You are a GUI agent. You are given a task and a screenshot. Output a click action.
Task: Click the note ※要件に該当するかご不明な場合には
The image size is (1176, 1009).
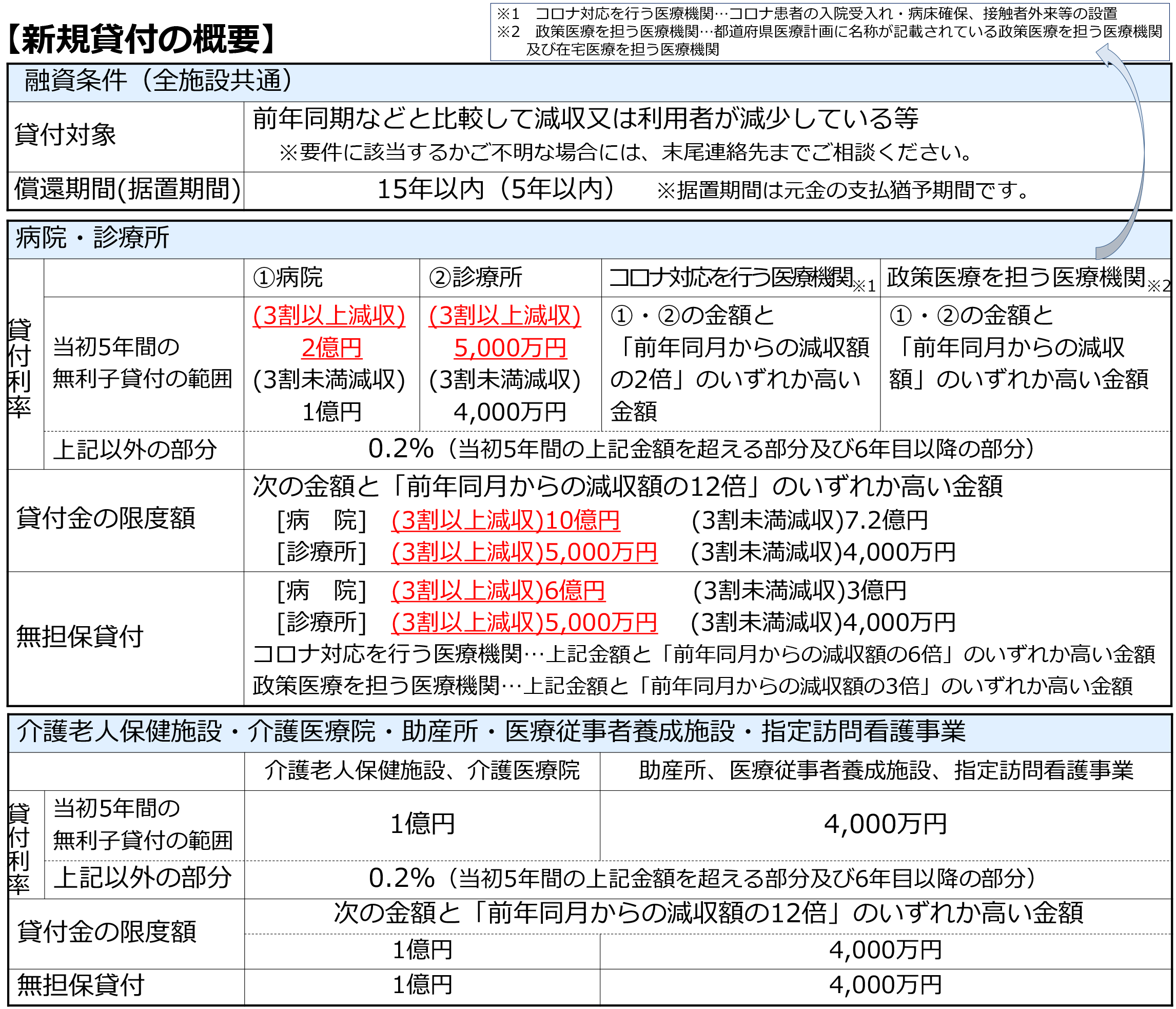pyautogui.click(x=626, y=152)
